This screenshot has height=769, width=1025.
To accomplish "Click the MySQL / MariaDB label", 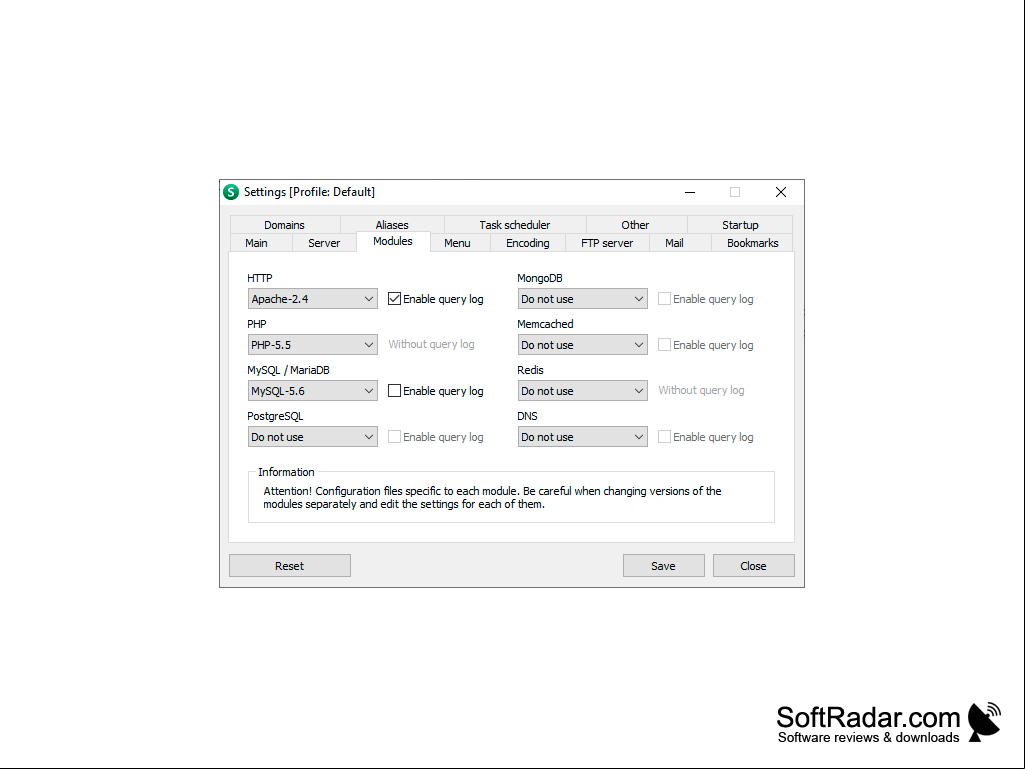I will coord(288,370).
